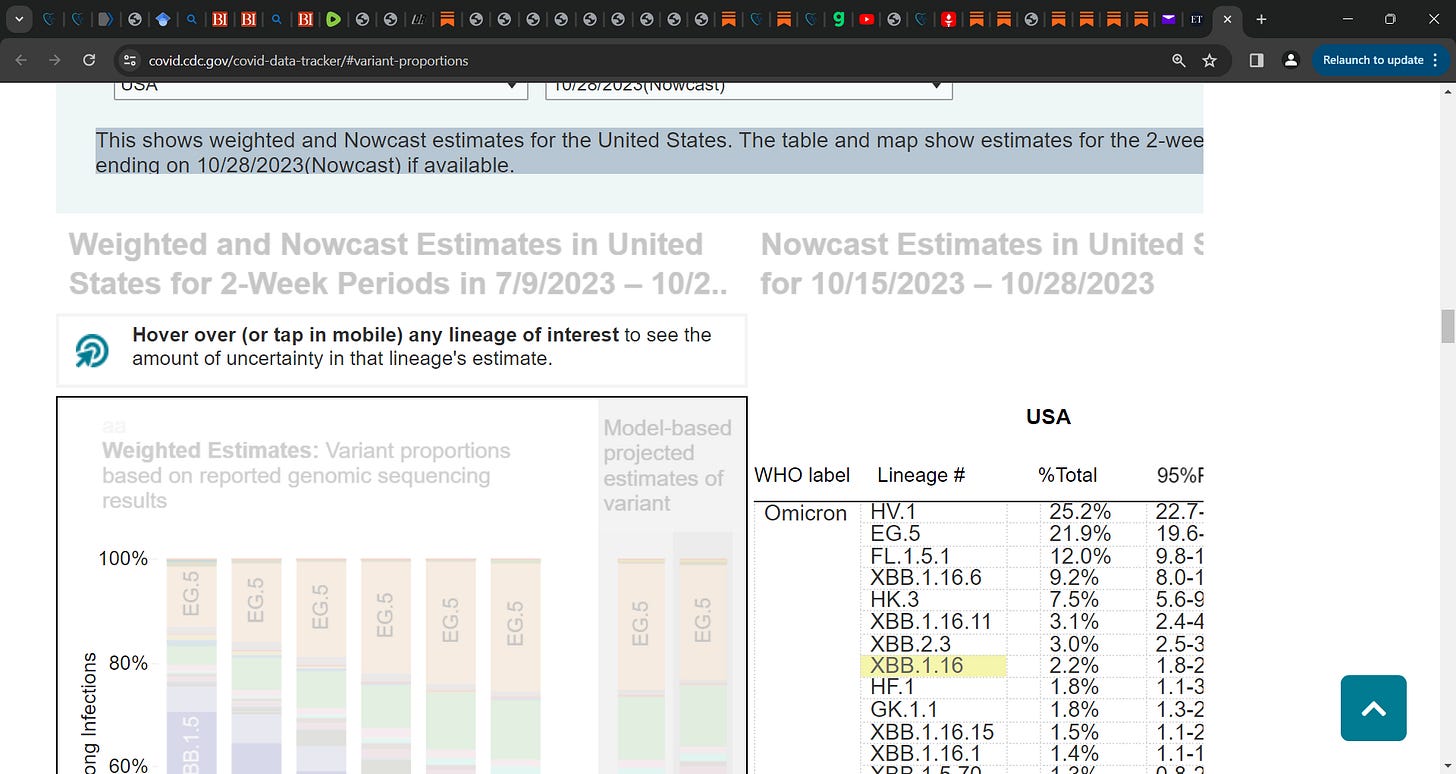Click Relaunch to update button
1456x774 pixels.
[1379, 60]
